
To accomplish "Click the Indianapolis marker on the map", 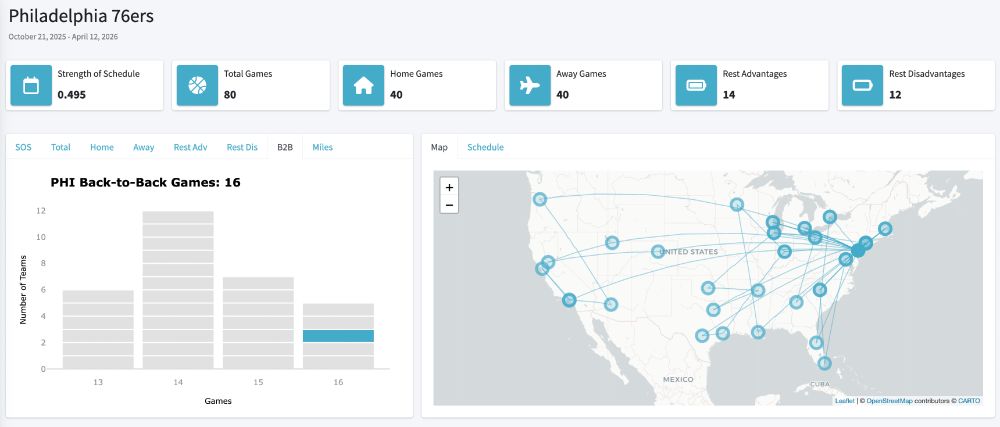I will [x=784, y=252].
